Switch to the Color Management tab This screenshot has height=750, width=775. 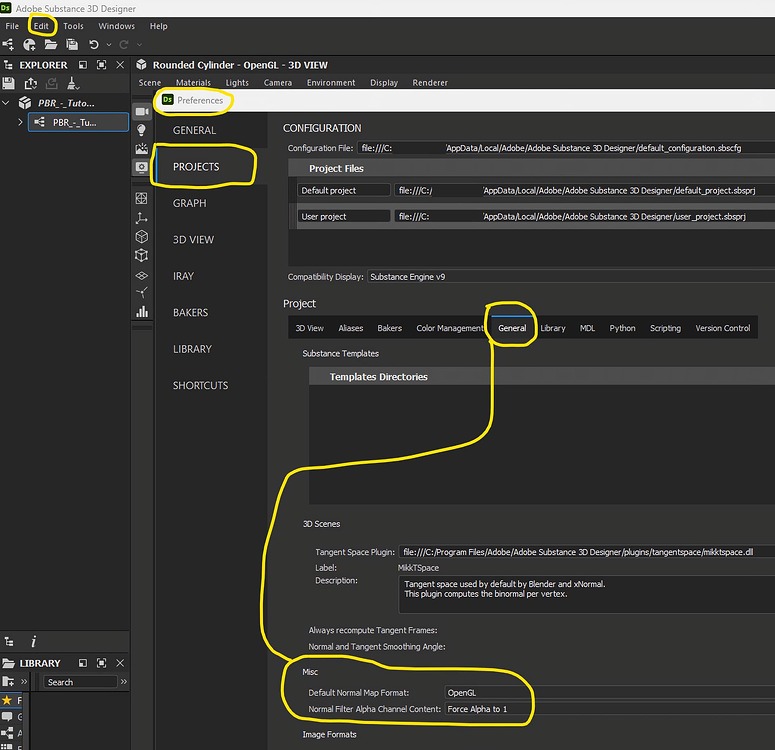click(x=450, y=328)
